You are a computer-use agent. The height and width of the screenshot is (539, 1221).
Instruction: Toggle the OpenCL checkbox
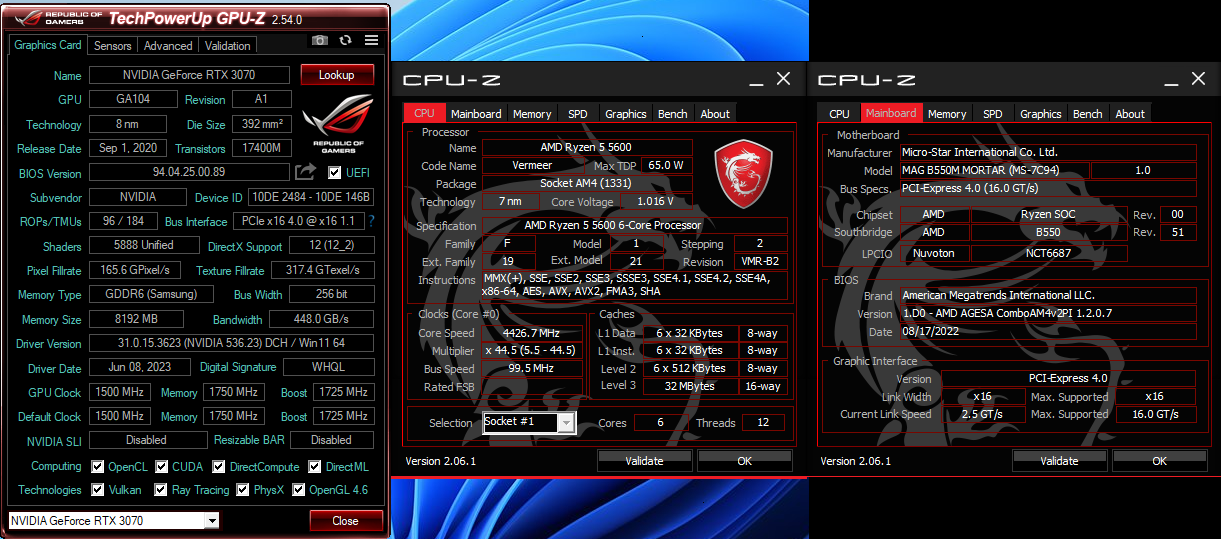click(97, 467)
